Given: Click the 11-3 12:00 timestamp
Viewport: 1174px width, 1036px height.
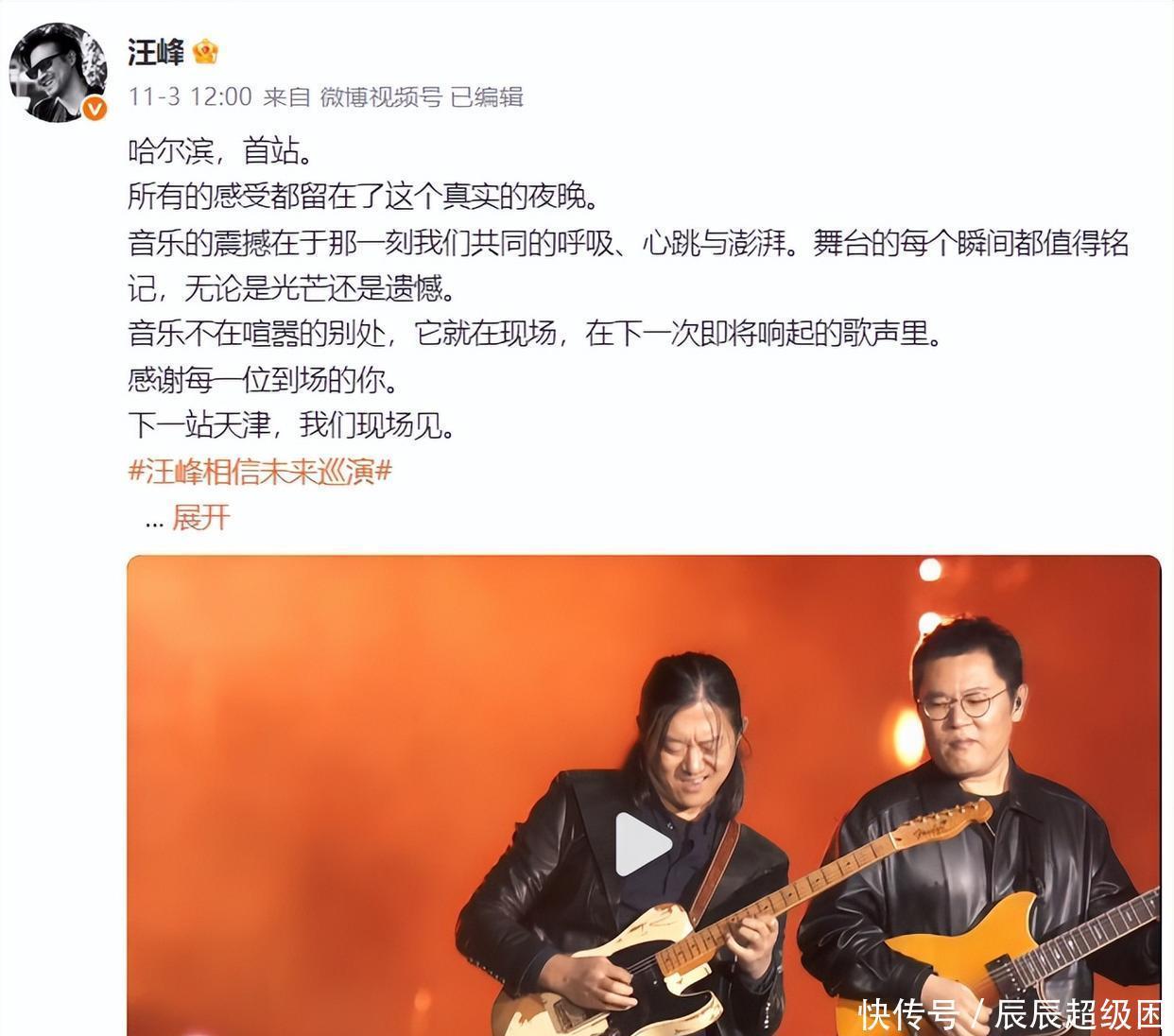Looking at the screenshot, I should coord(190,96).
